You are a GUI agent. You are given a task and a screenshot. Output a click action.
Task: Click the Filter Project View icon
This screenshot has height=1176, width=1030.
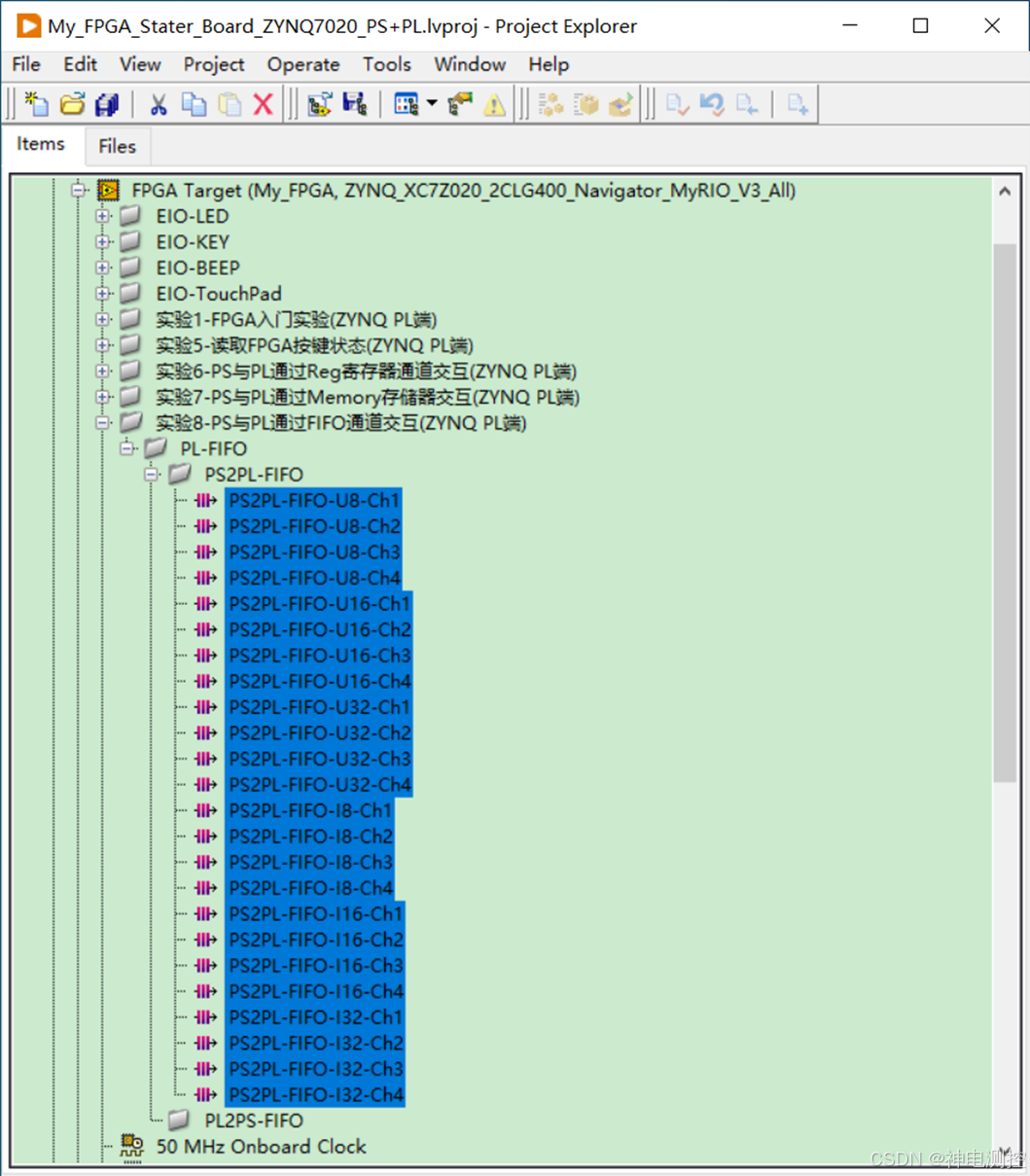(x=407, y=104)
